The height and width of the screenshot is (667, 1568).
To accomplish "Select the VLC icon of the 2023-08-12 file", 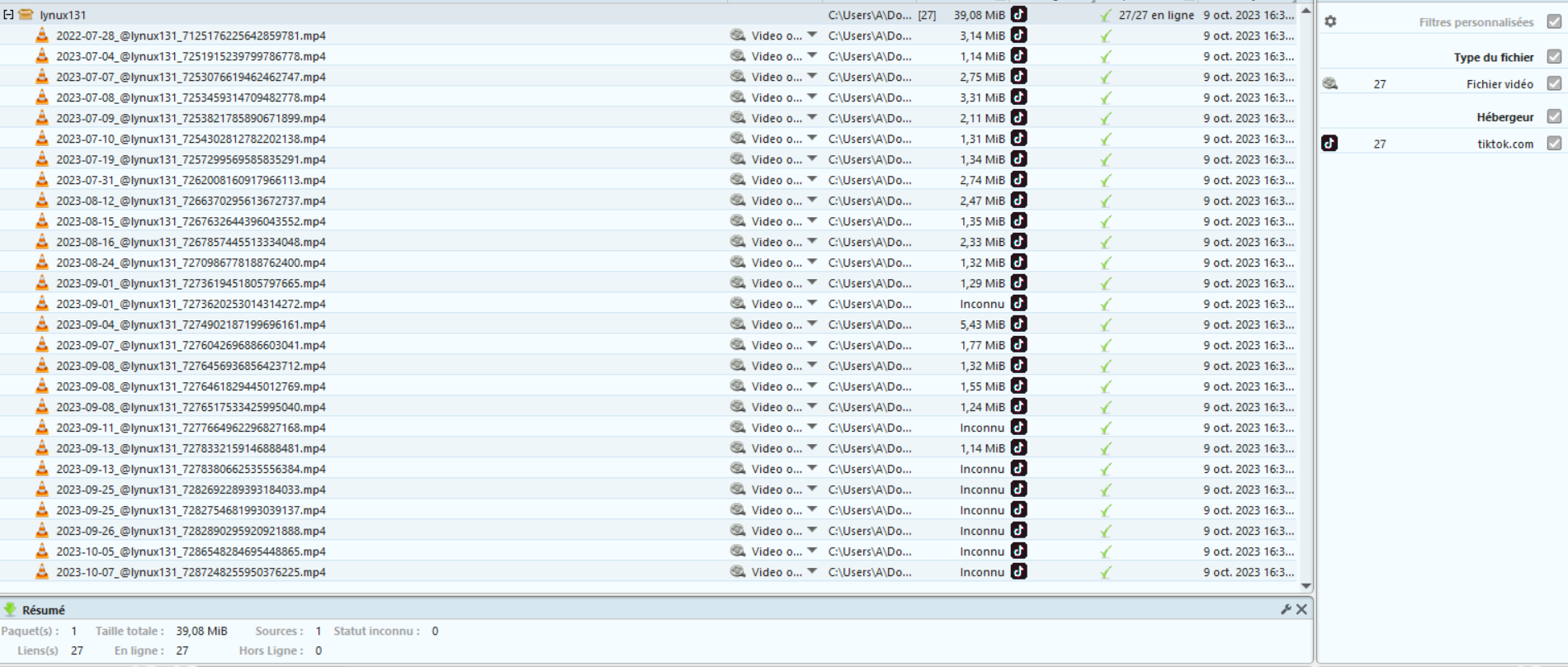I will 41,201.
